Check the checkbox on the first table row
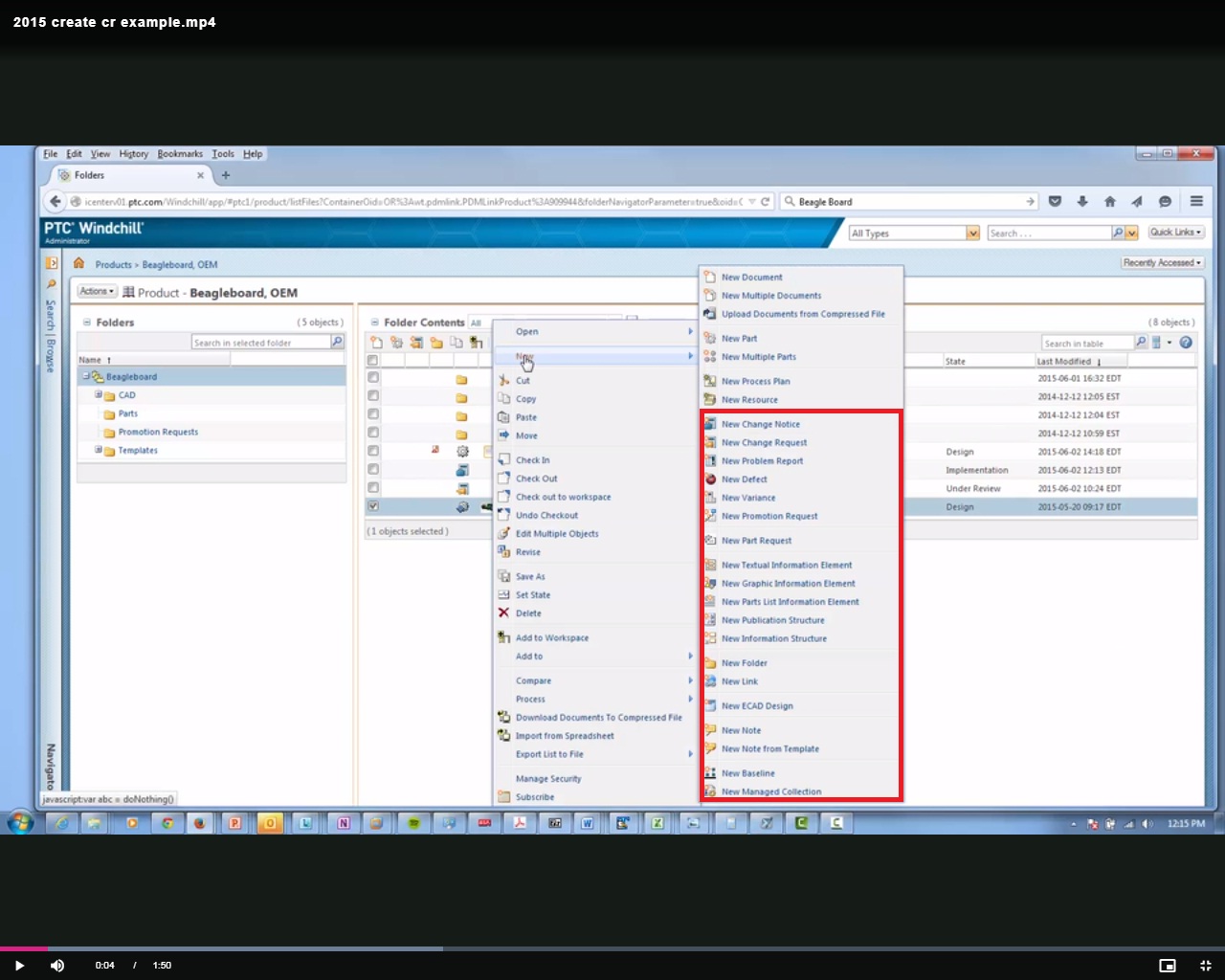The width and height of the screenshot is (1225, 980). [372, 378]
